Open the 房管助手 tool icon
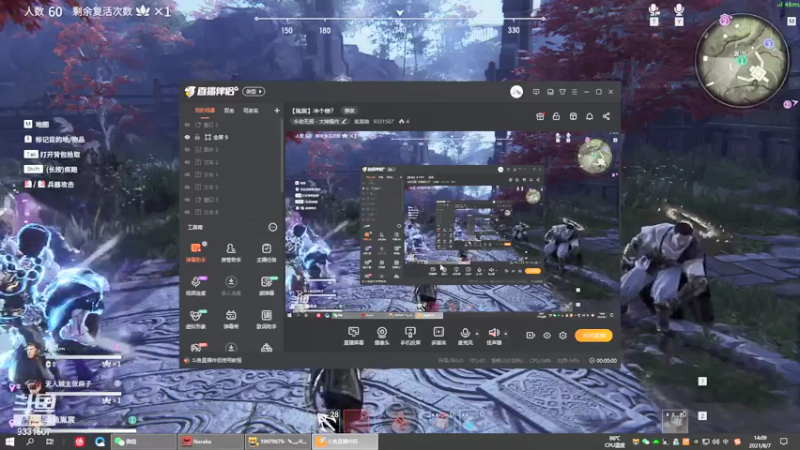 coord(231,252)
